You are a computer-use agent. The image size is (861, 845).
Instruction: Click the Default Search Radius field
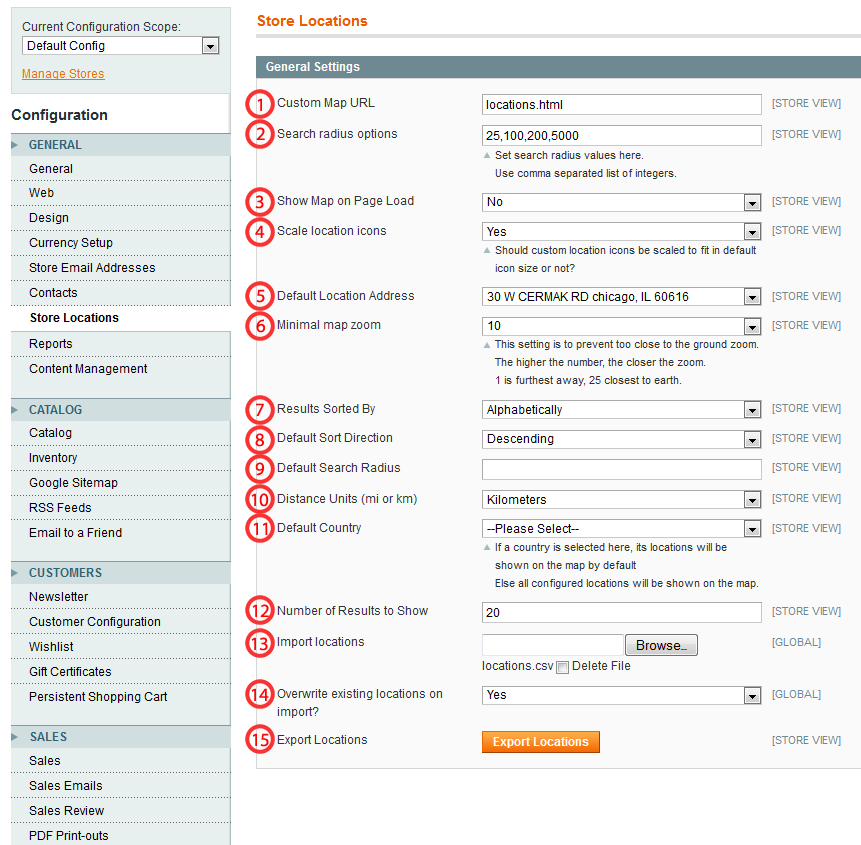click(x=622, y=469)
